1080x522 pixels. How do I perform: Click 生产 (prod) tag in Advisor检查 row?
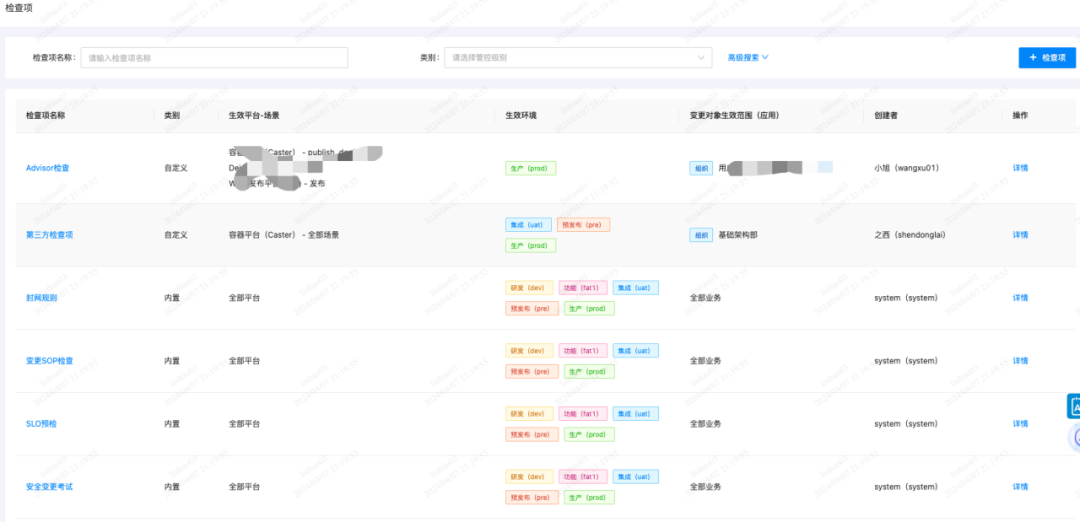530,168
